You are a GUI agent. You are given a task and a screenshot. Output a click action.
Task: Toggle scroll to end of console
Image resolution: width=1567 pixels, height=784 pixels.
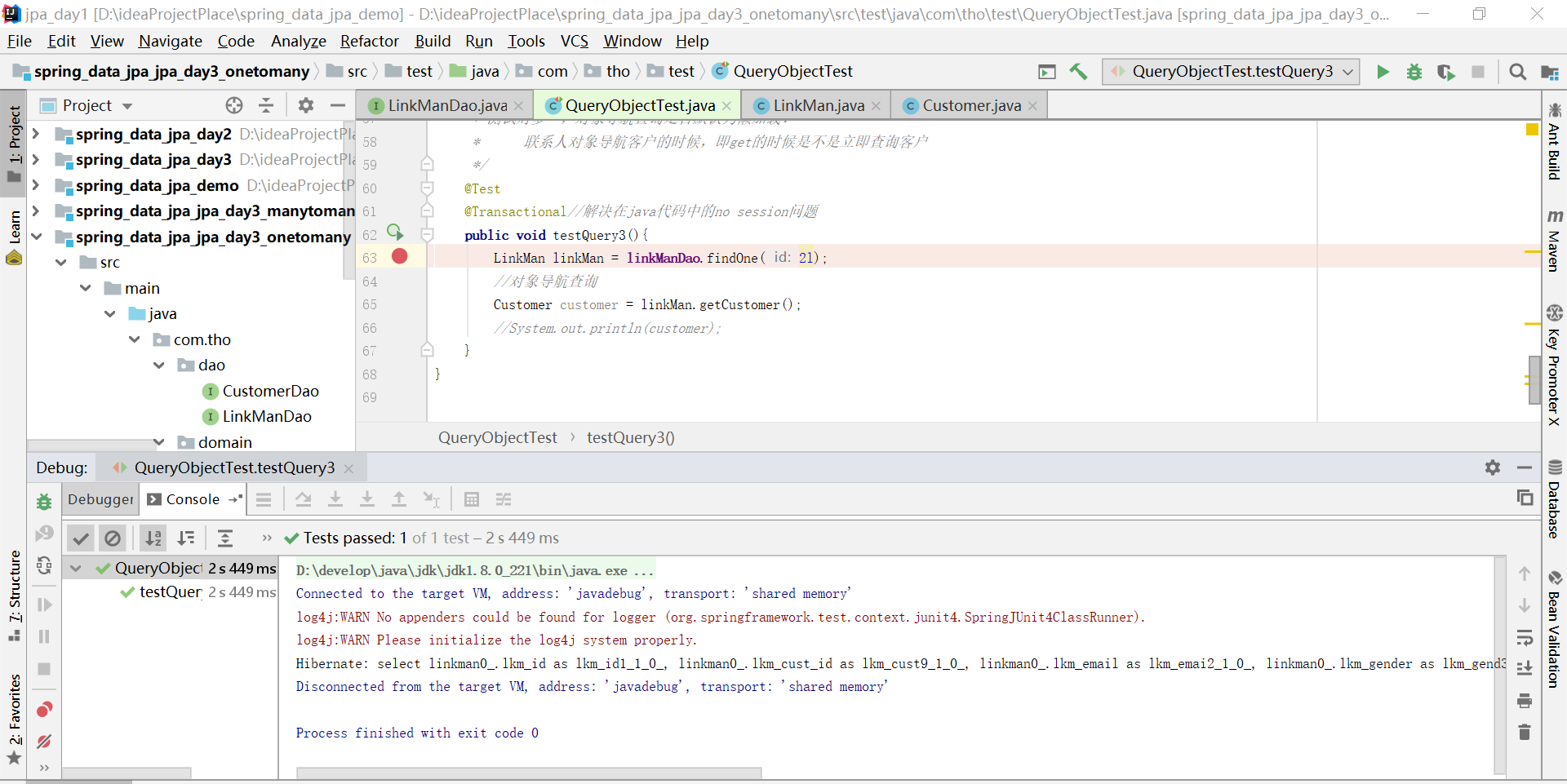point(1525,669)
